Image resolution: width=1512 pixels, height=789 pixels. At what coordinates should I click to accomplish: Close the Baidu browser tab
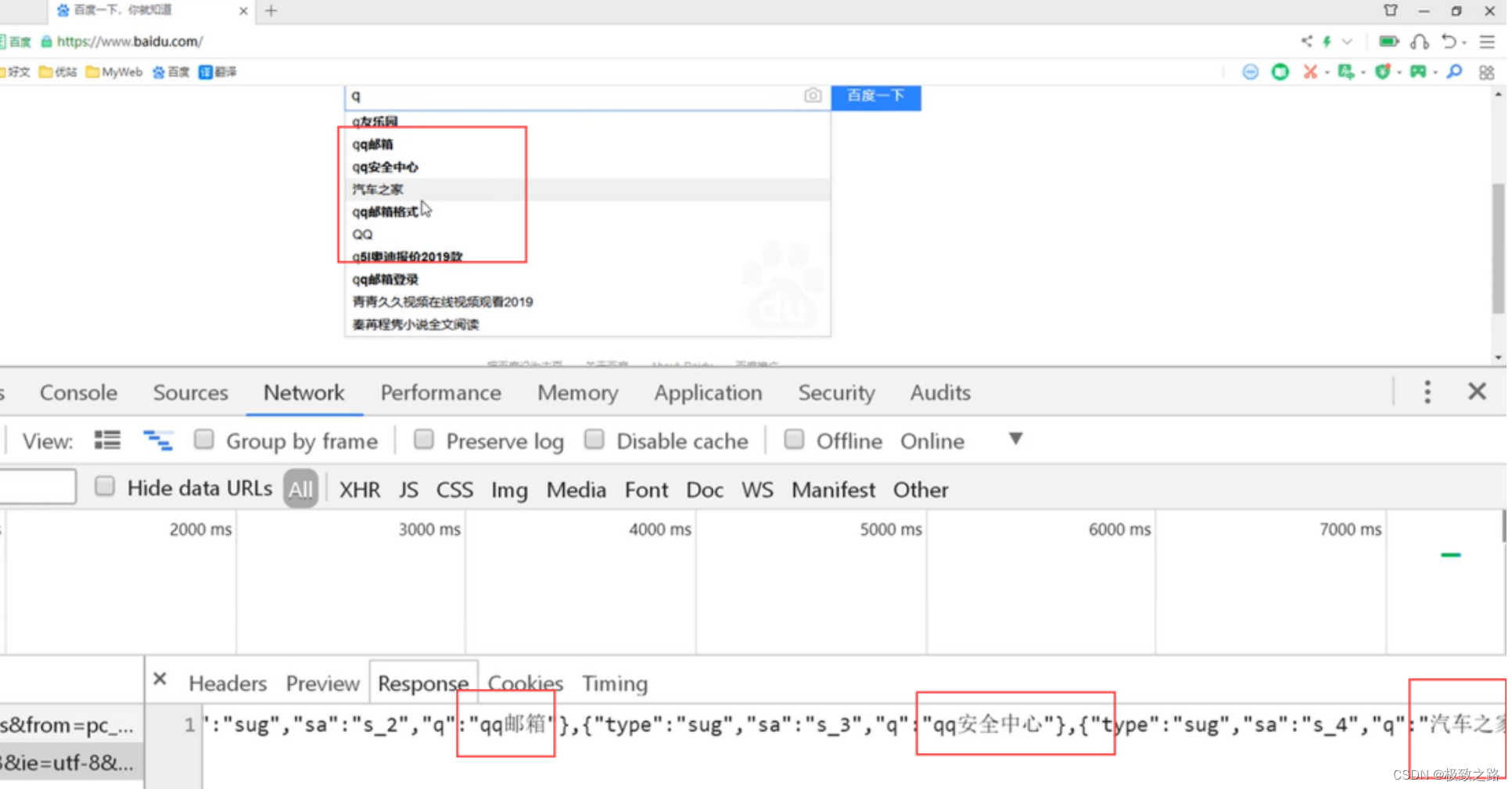243,11
